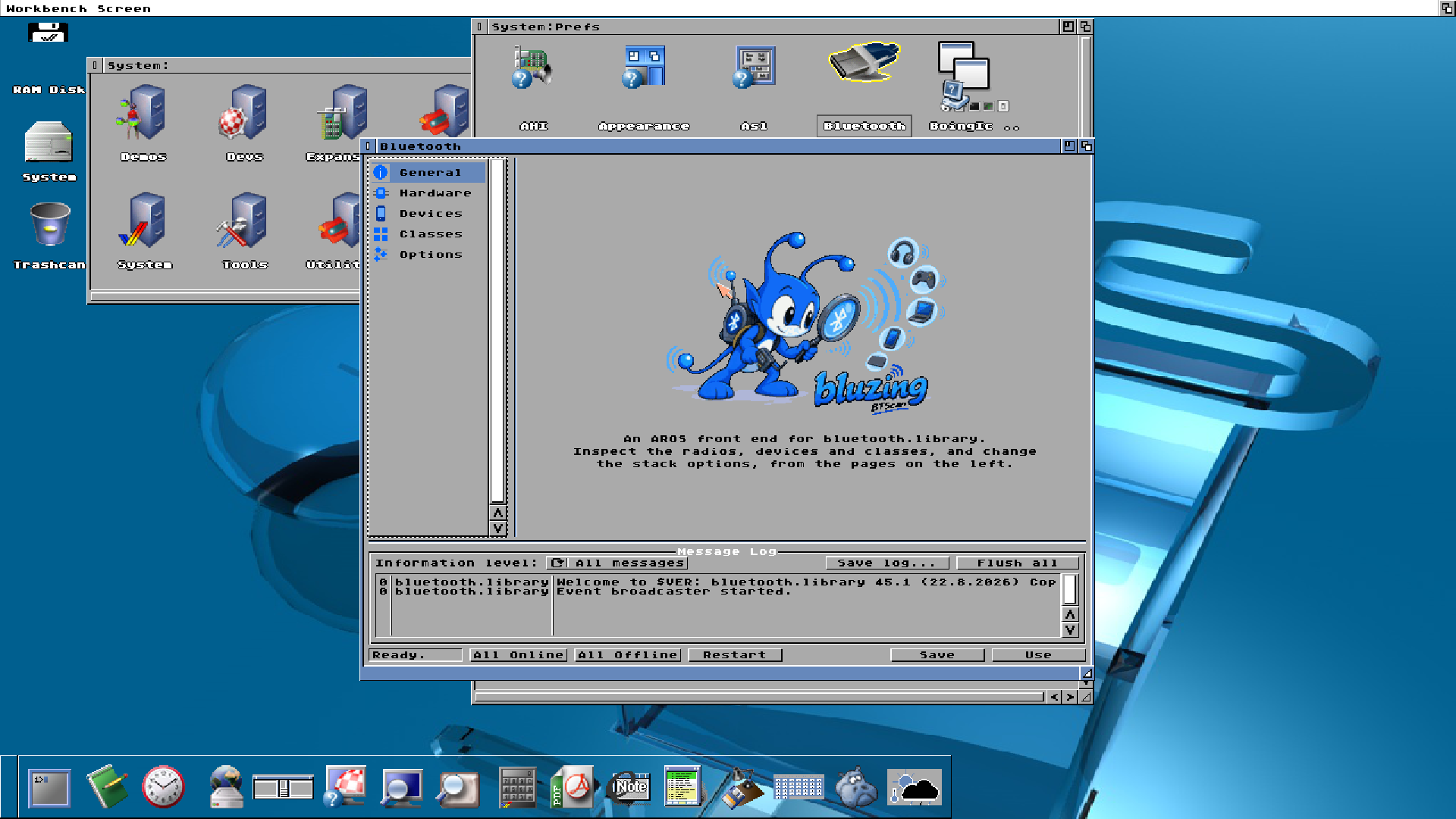The height and width of the screenshot is (819, 1456).
Task: Save the Bluetooth preferences
Action: pyautogui.click(x=937, y=655)
